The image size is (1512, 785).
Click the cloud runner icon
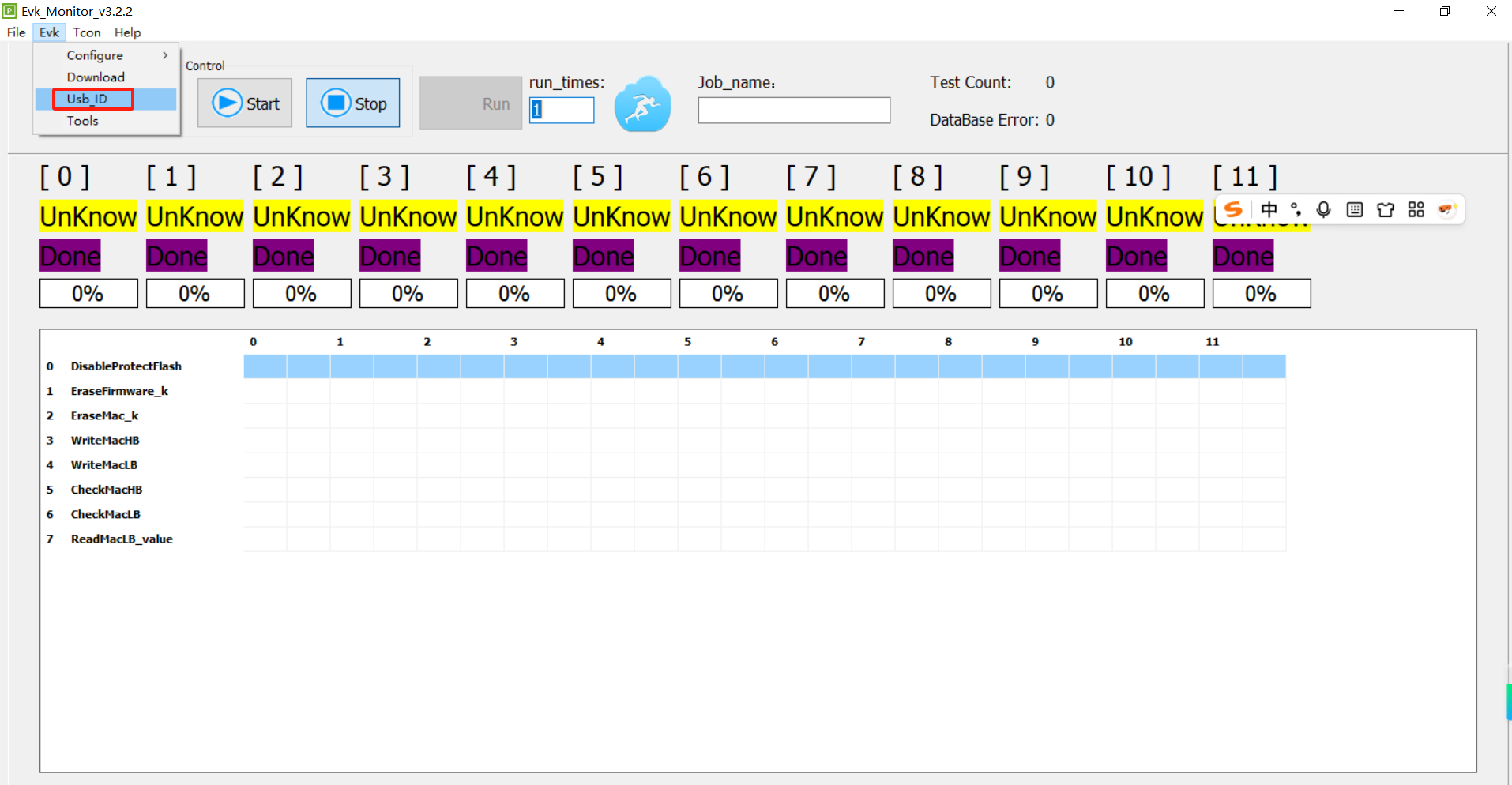(x=643, y=103)
